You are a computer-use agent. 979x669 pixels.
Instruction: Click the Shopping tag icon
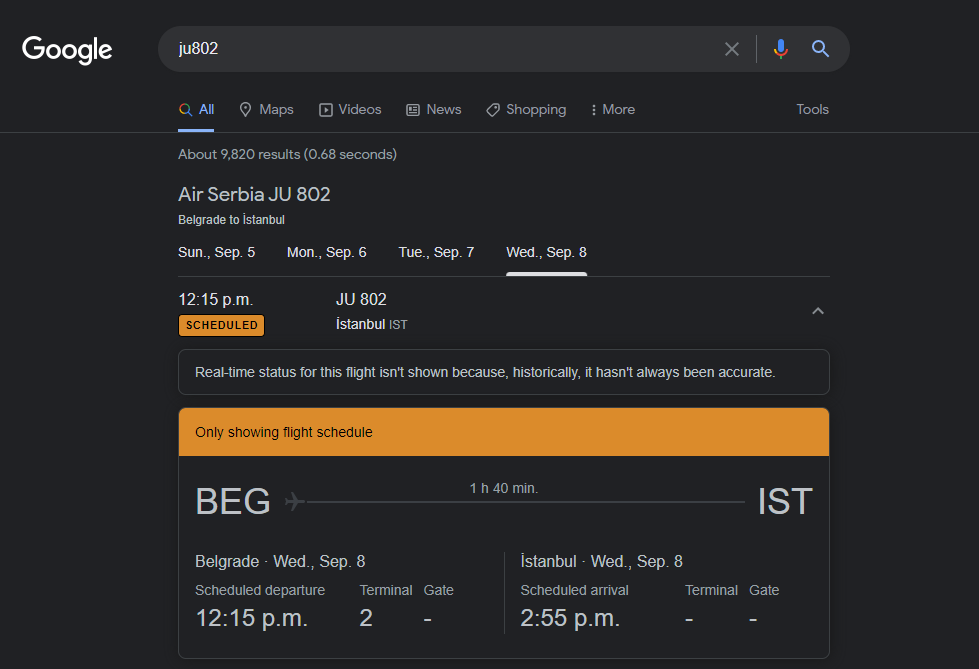pyautogui.click(x=493, y=110)
